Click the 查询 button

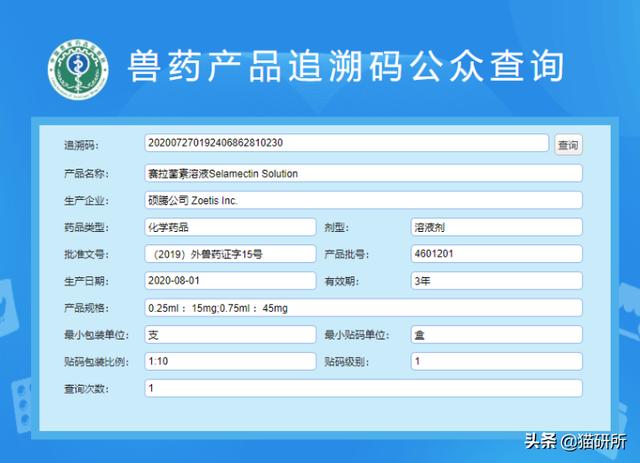(x=568, y=145)
